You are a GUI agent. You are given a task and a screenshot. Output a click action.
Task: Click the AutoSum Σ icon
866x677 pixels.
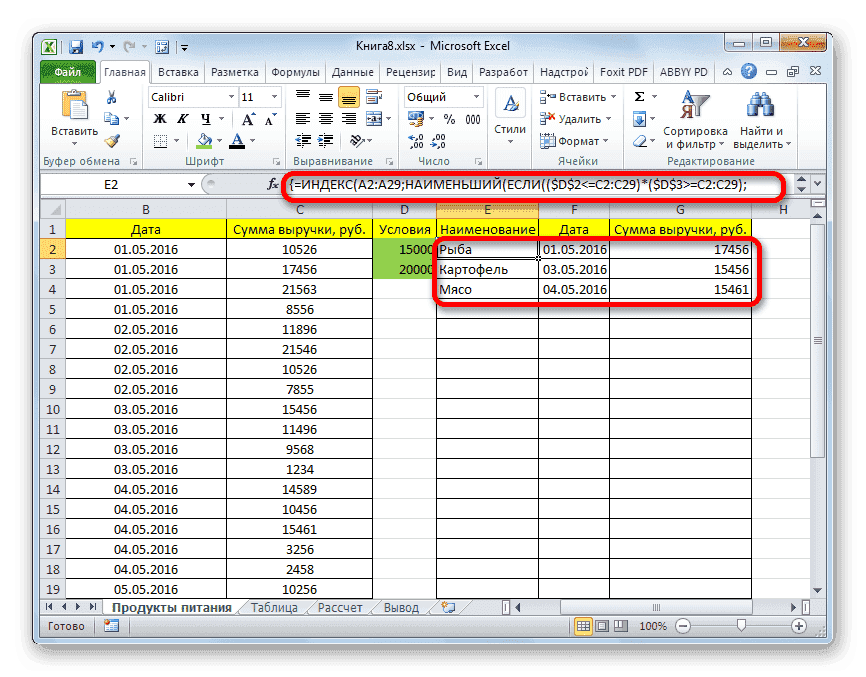tap(639, 97)
